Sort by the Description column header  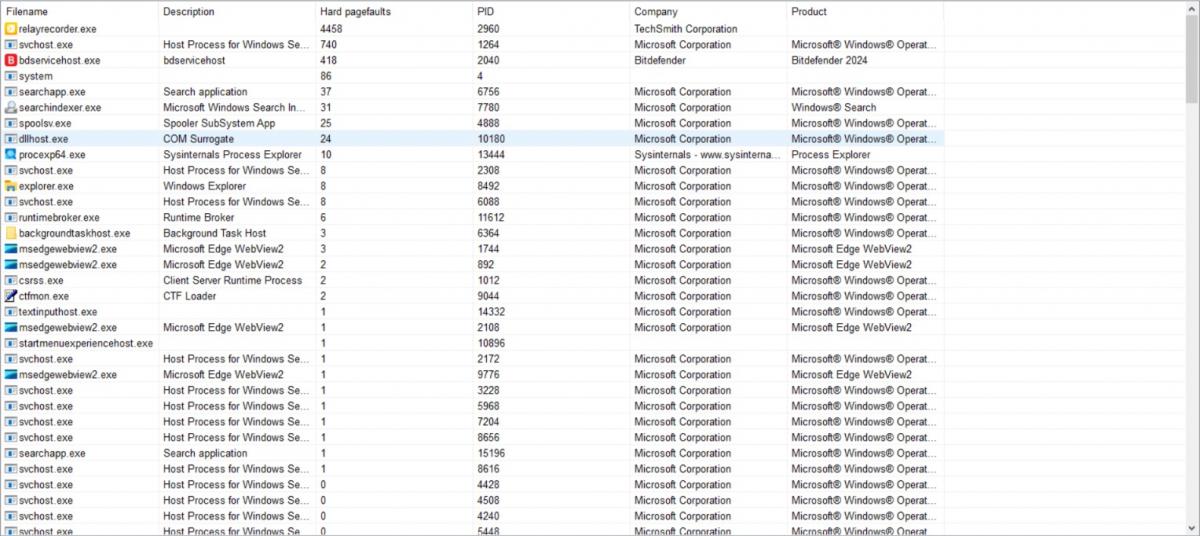tap(237, 12)
